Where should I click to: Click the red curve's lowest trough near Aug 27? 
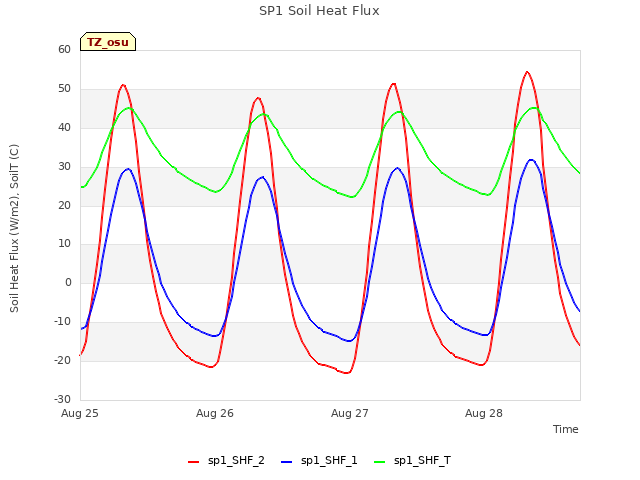347,373
